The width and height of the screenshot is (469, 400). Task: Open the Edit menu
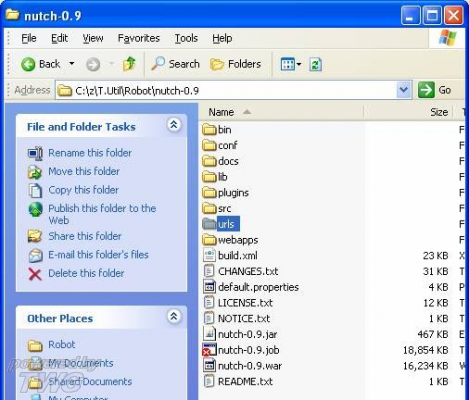[x=59, y=38]
